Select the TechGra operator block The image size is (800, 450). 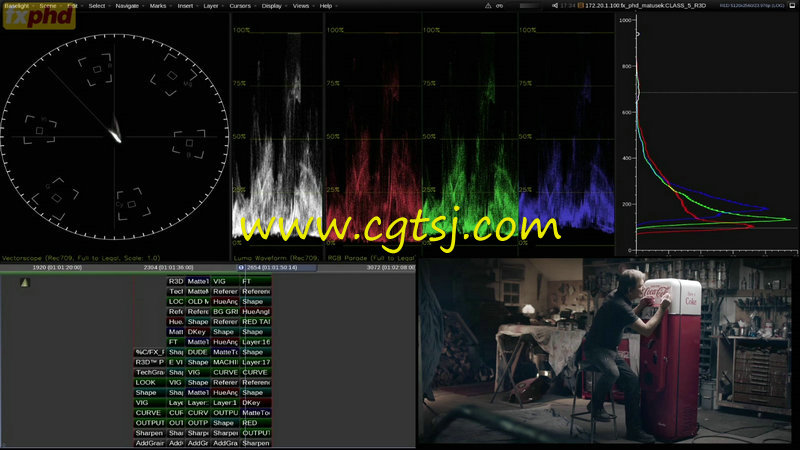(150, 372)
